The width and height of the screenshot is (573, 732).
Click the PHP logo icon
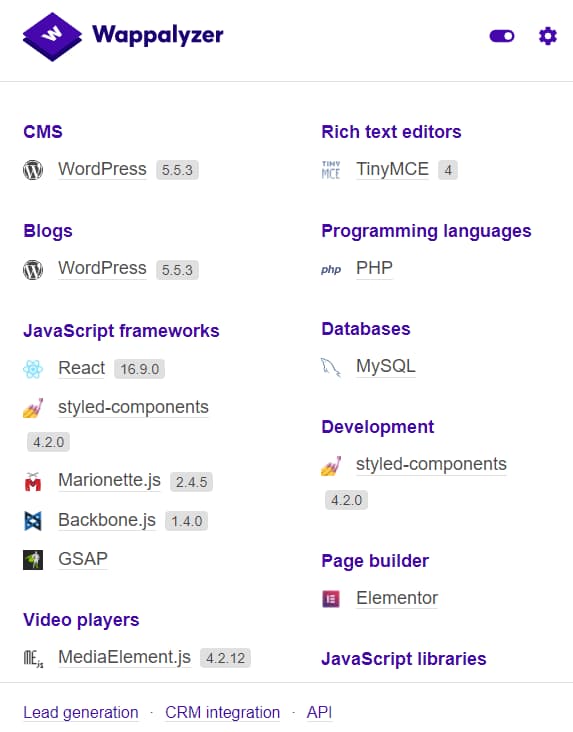point(331,269)
